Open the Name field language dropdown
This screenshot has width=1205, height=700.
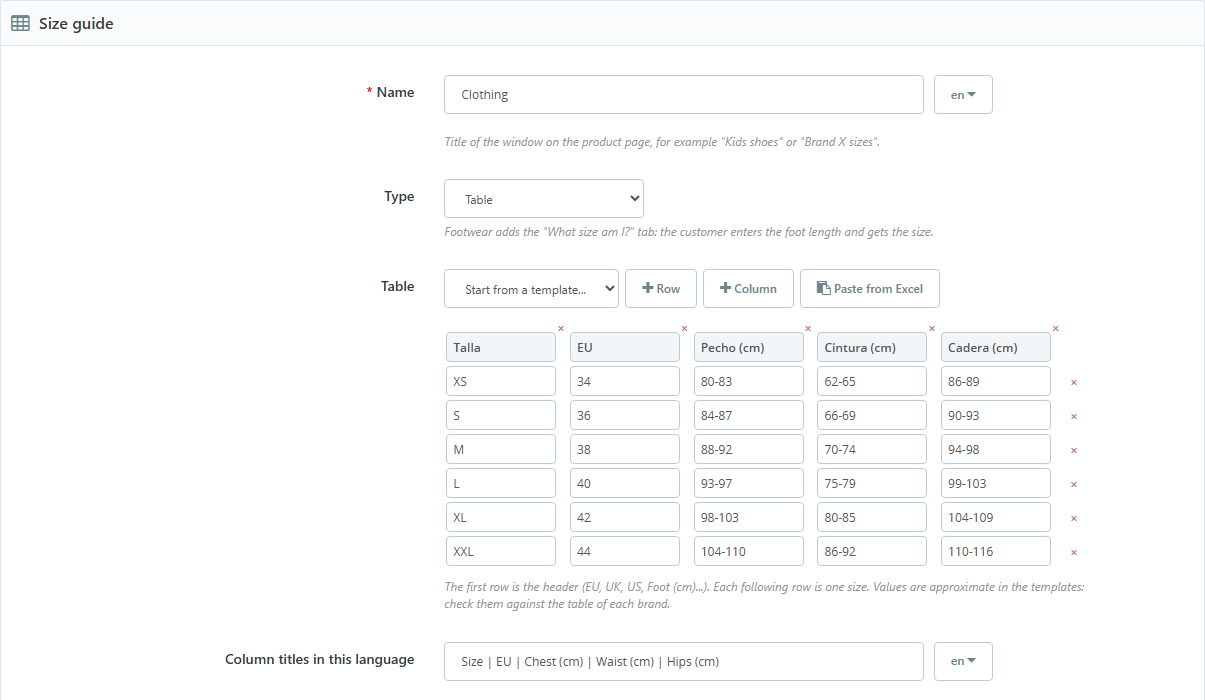coord(963,95)
